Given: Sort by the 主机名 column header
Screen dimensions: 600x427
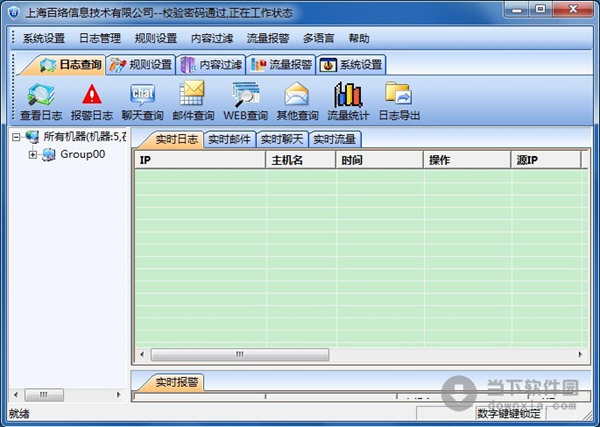Looking at the screenshot, I should pos(301,160).
